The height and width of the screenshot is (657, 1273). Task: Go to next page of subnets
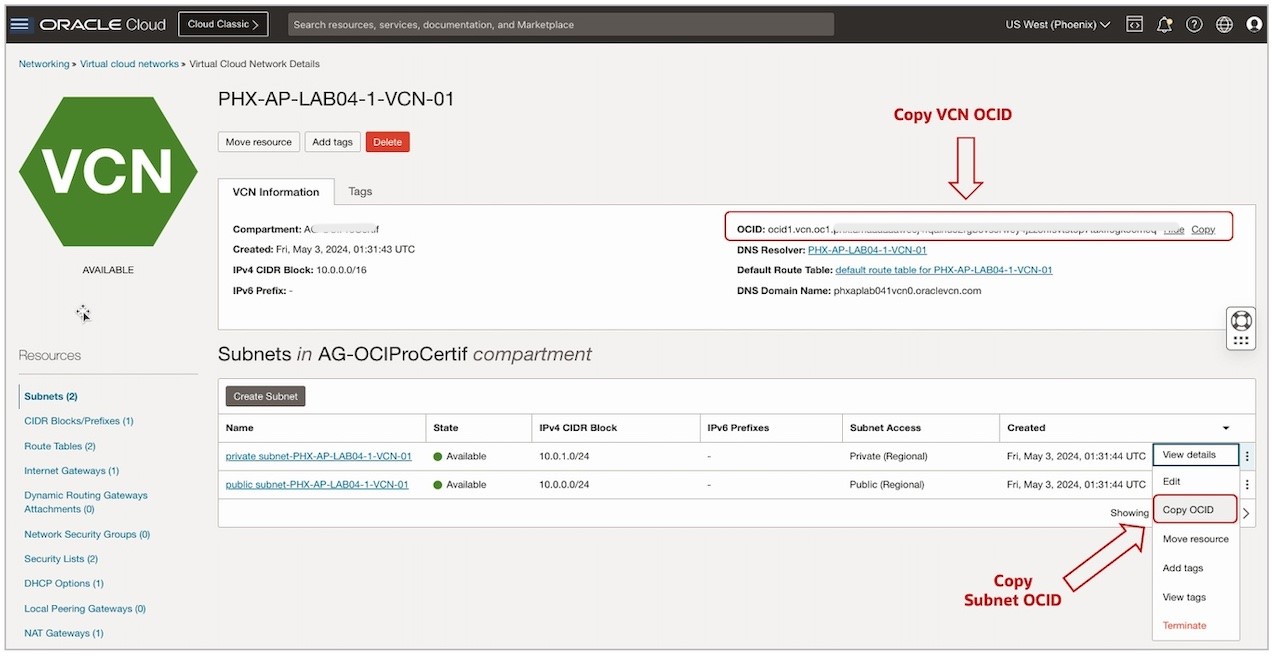1246,513
